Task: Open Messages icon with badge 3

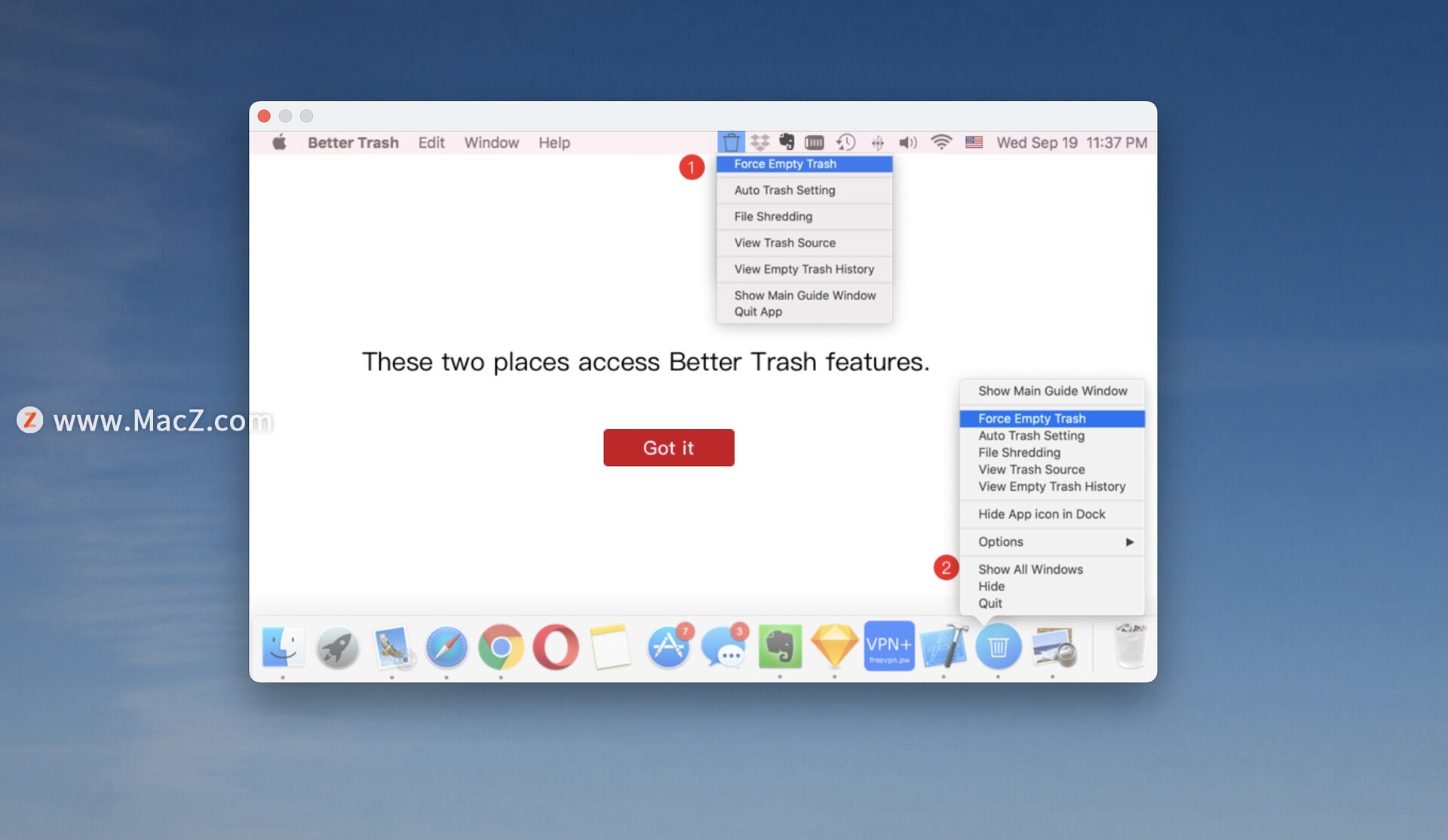Action: 724,647
